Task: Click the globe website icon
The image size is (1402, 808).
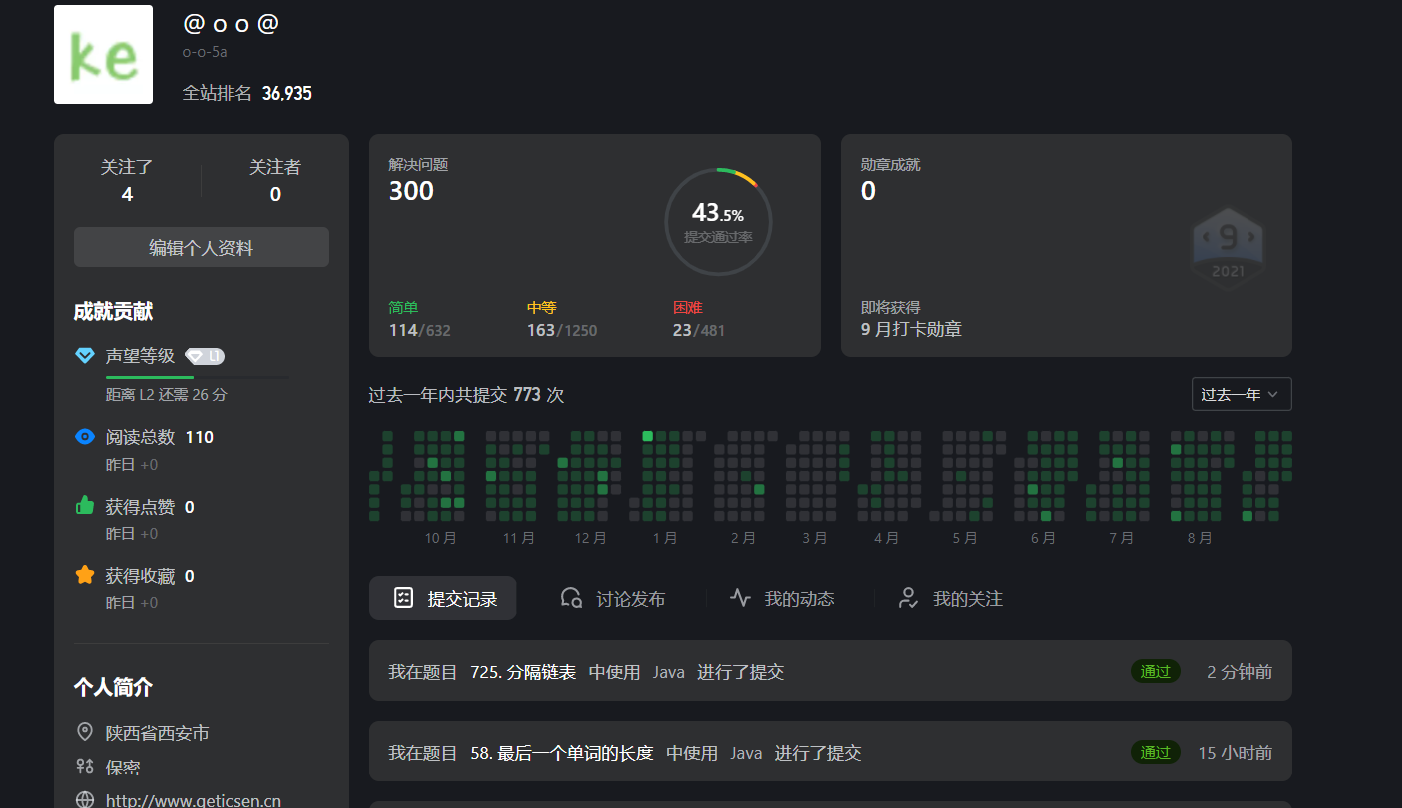Action: tap(85, 800)
